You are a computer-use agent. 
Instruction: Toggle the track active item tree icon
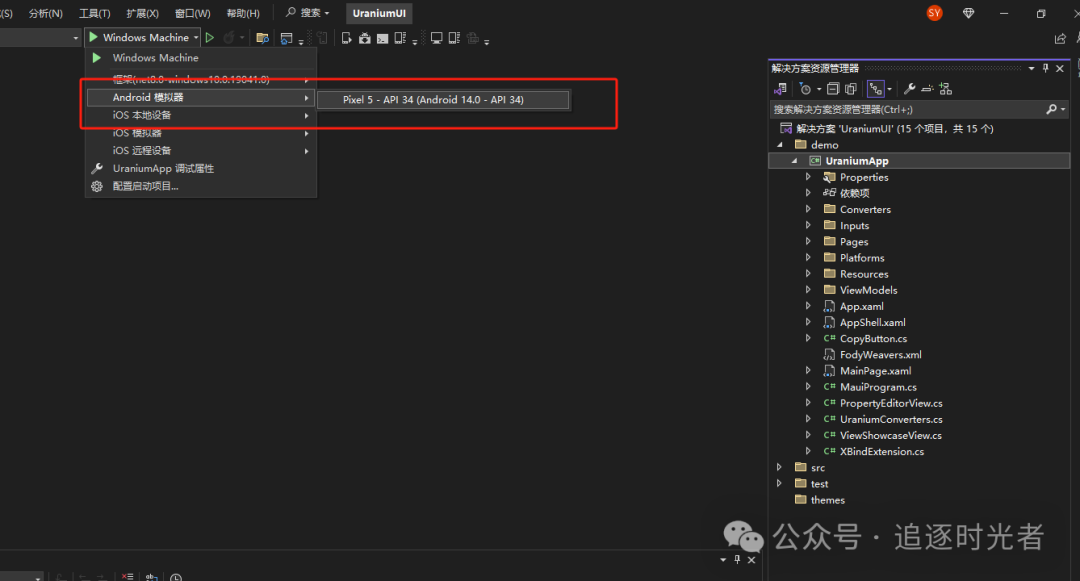click(875, 89)
